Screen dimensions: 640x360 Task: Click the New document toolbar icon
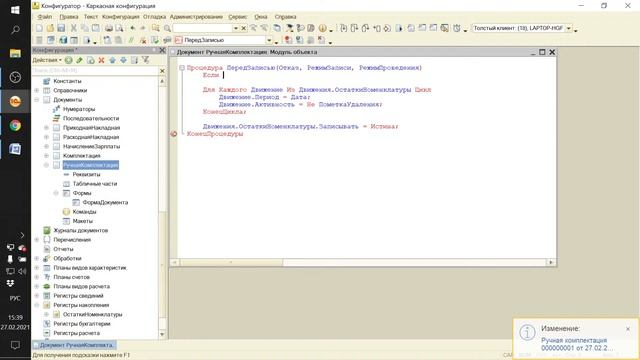pyautogui.click(x=39, y=28)
